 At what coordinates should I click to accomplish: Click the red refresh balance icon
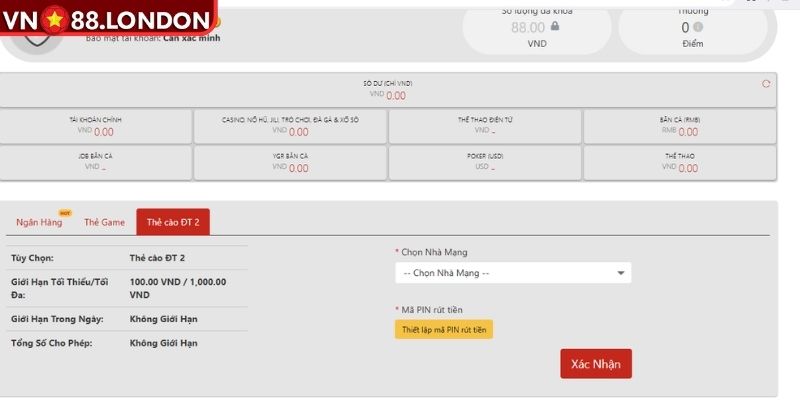[x=766, y=84]
